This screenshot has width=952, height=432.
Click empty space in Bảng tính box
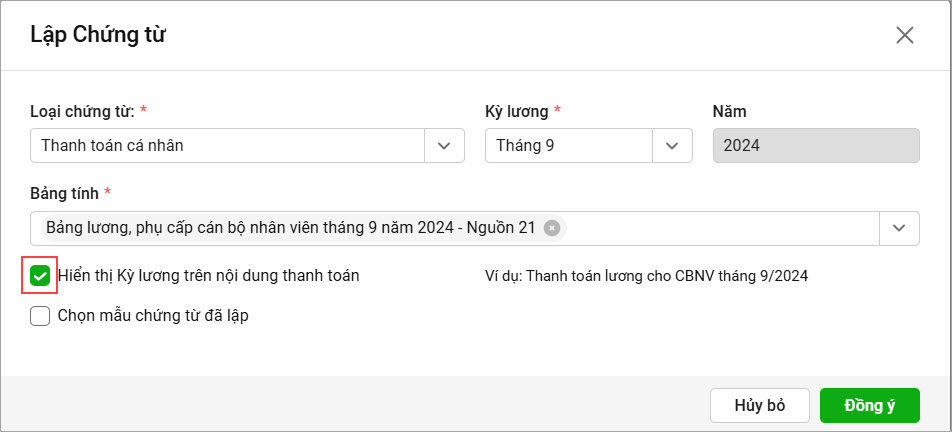point(722,228)
